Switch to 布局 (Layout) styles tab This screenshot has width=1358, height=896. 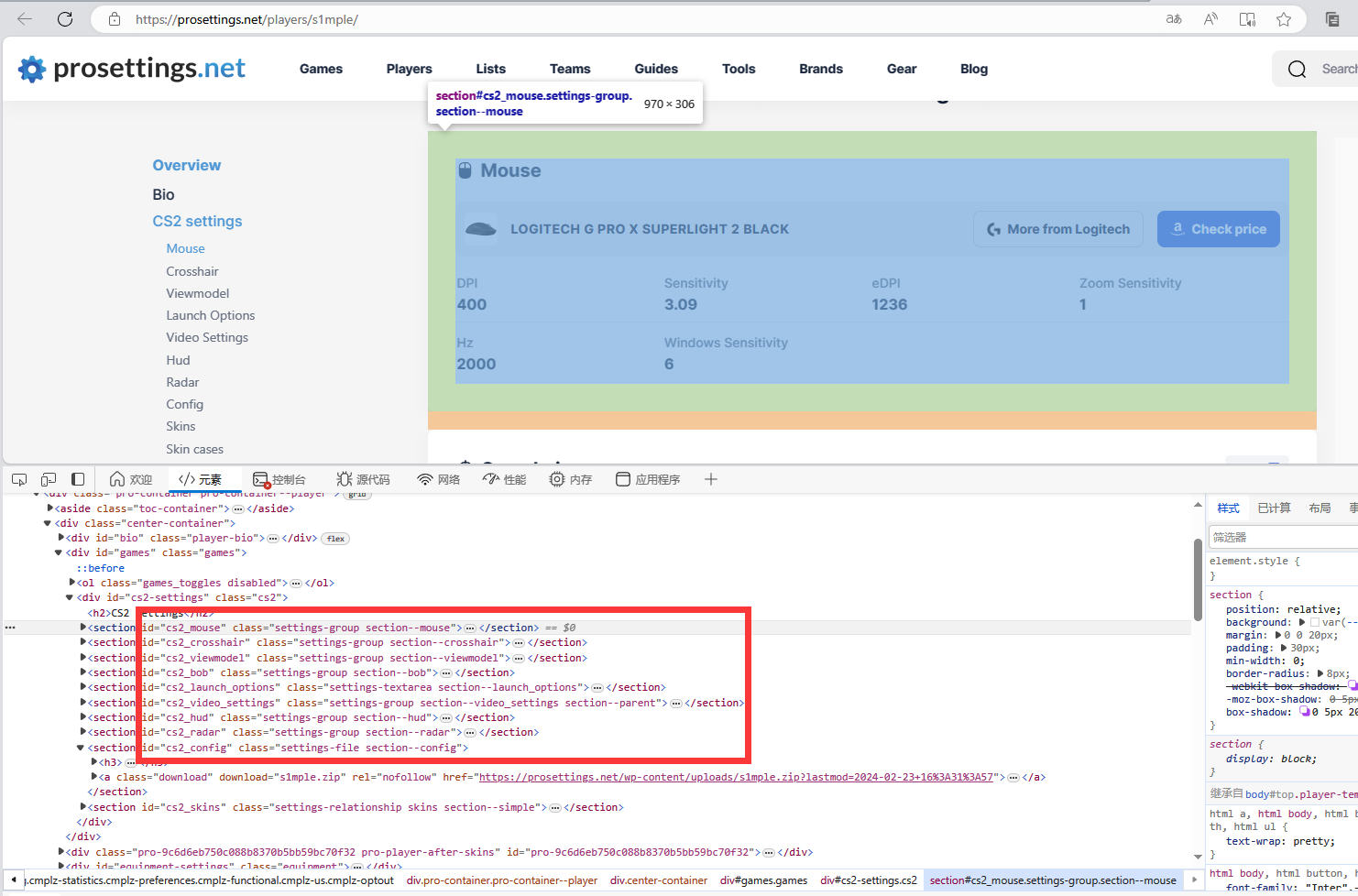point(1320,508)
